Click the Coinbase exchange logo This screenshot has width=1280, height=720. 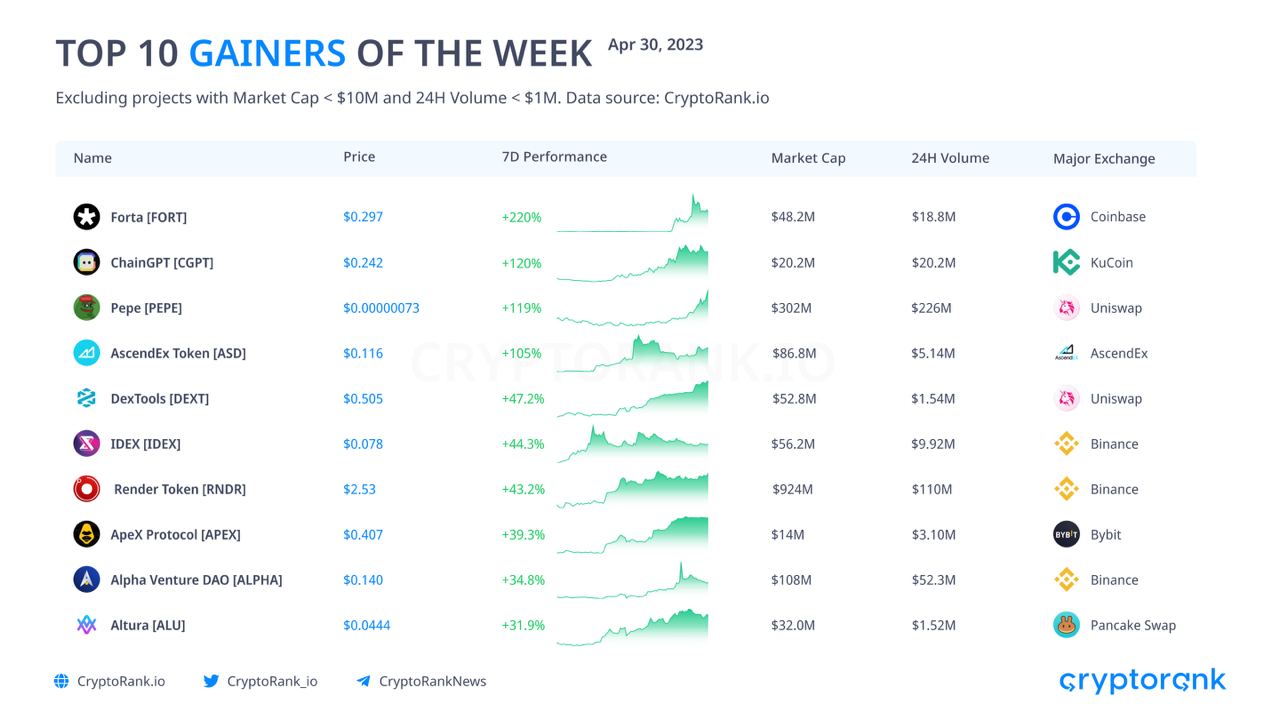click(x=1067, y=217)
